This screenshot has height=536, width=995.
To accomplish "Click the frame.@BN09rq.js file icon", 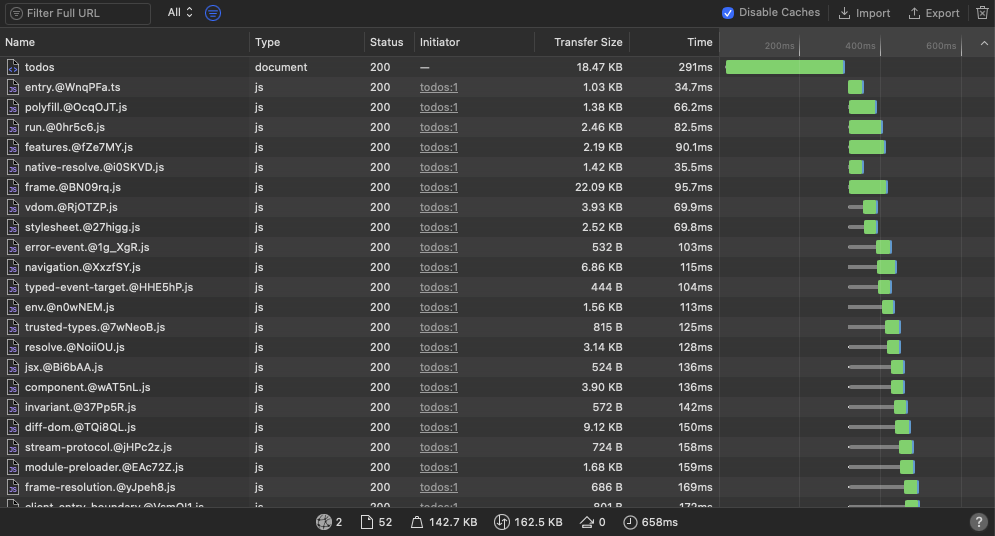I will tap(13, 187).
